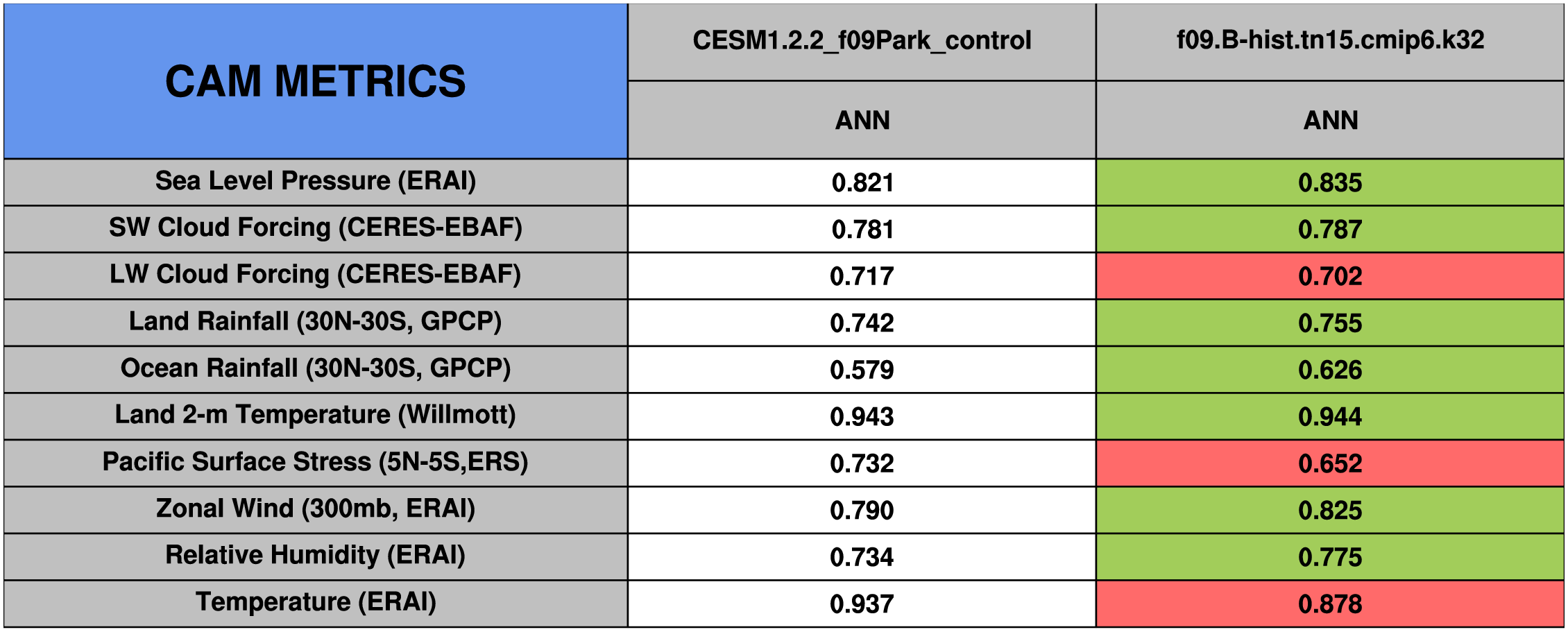Click the Land Rainfall (30N-30S, GPCP) label
The height and width of the screenshot is (632, 1568).
click(x=316, y=322)
